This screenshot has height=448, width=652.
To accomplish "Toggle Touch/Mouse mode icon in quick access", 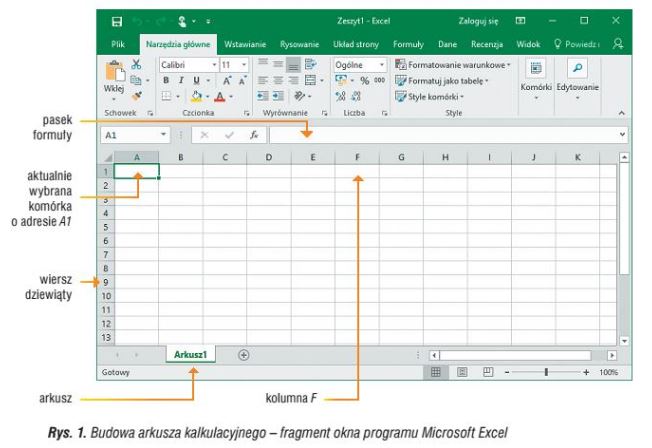I will pos(182,21).
